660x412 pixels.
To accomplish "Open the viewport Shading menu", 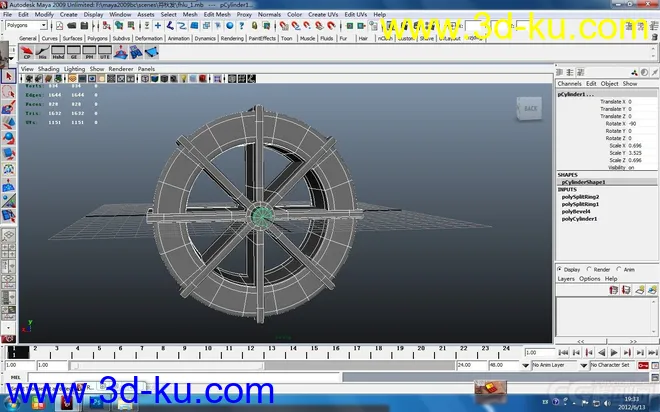I will point(48,69).
